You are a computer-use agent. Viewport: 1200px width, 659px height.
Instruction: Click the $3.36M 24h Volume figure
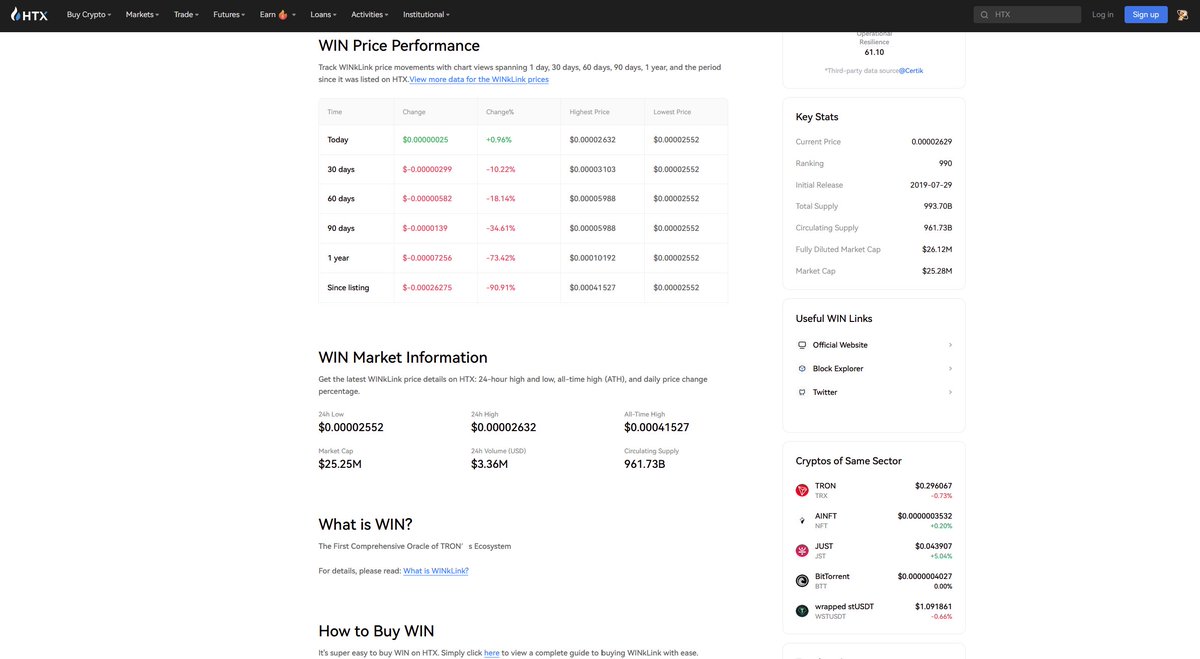[489, 464]
